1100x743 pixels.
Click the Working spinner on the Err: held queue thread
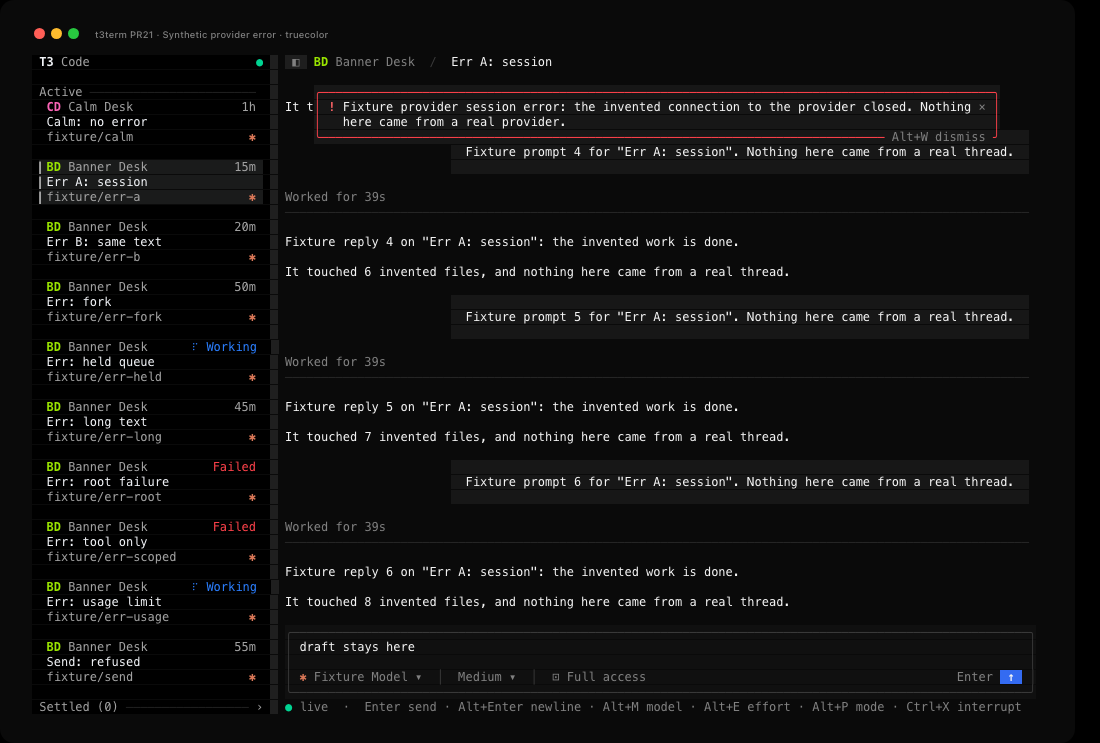click(195, 347)
